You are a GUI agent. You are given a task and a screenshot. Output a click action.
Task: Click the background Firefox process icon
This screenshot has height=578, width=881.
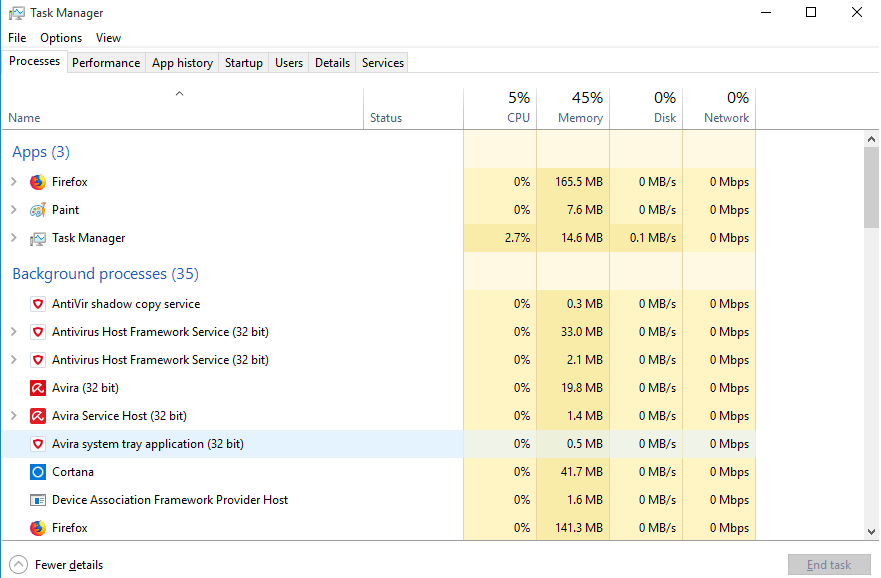(x=38, y=528)
